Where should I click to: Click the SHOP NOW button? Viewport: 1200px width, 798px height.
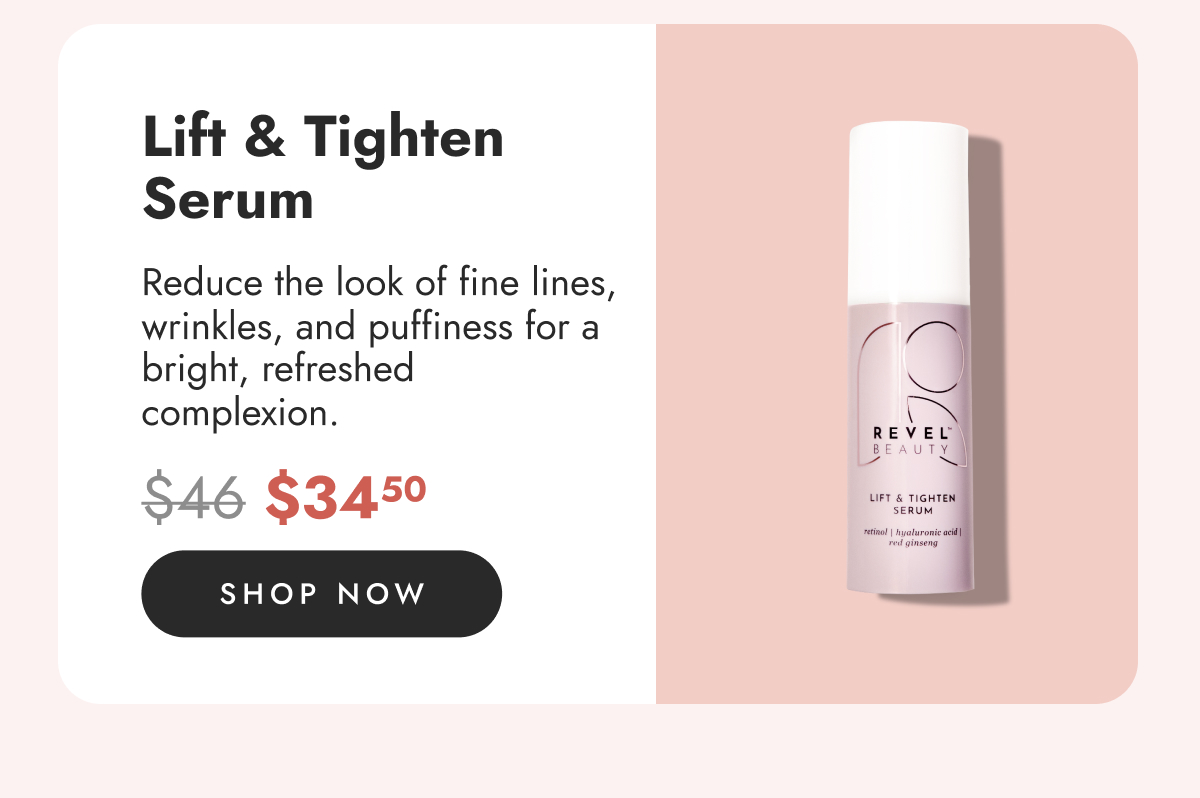coord(321,594)
